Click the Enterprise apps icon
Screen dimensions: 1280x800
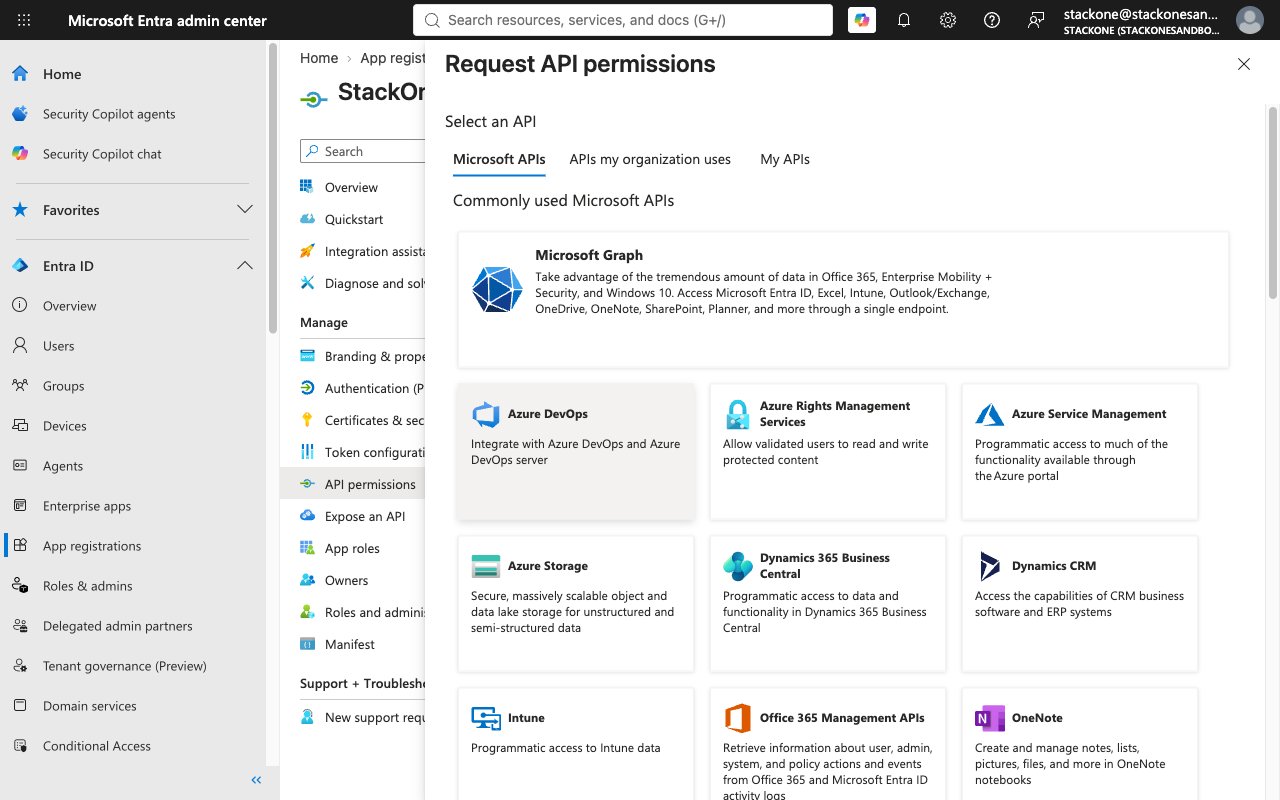[x=20, y=506]
